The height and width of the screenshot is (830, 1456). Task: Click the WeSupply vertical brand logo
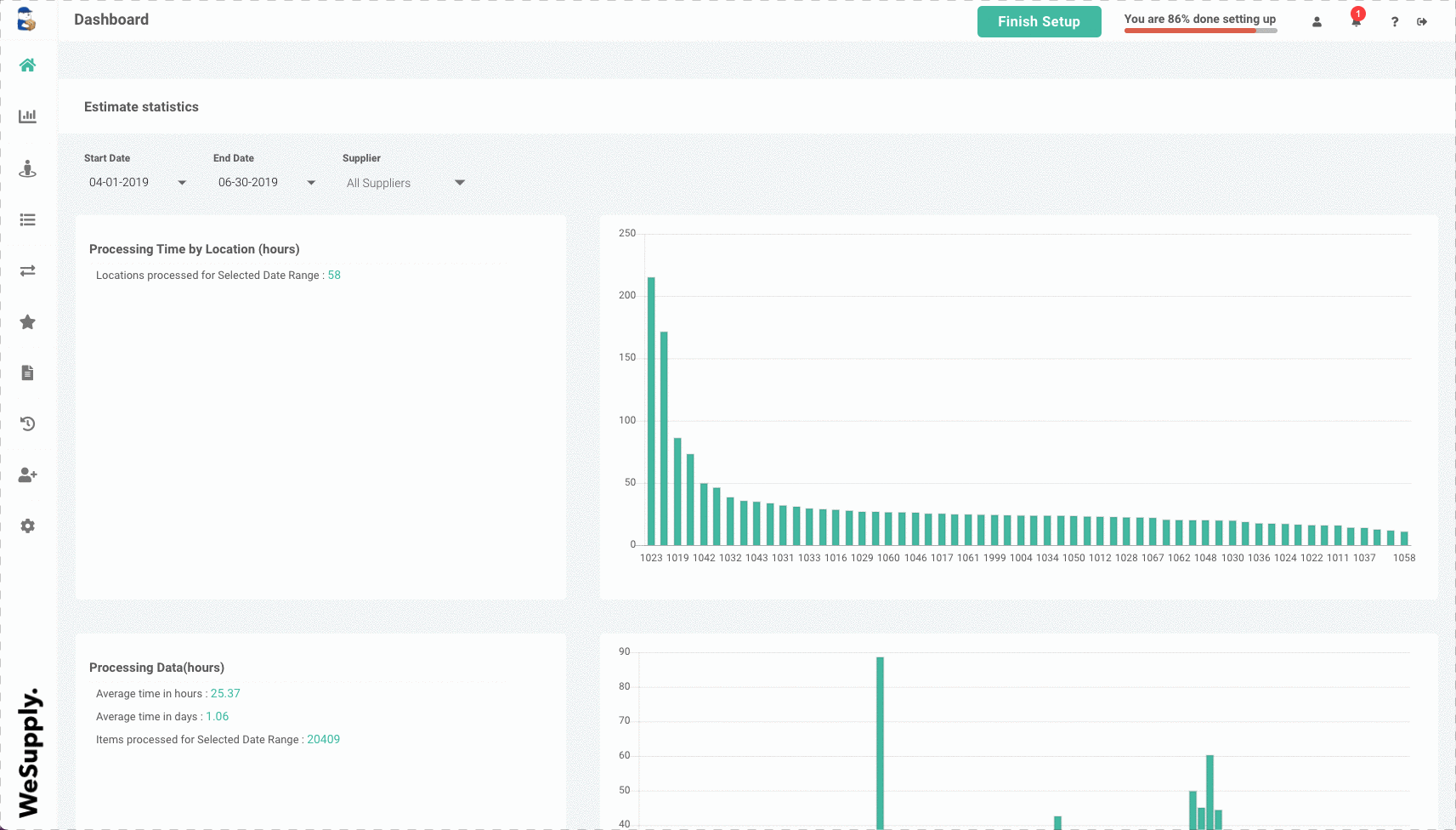[29, 753]
